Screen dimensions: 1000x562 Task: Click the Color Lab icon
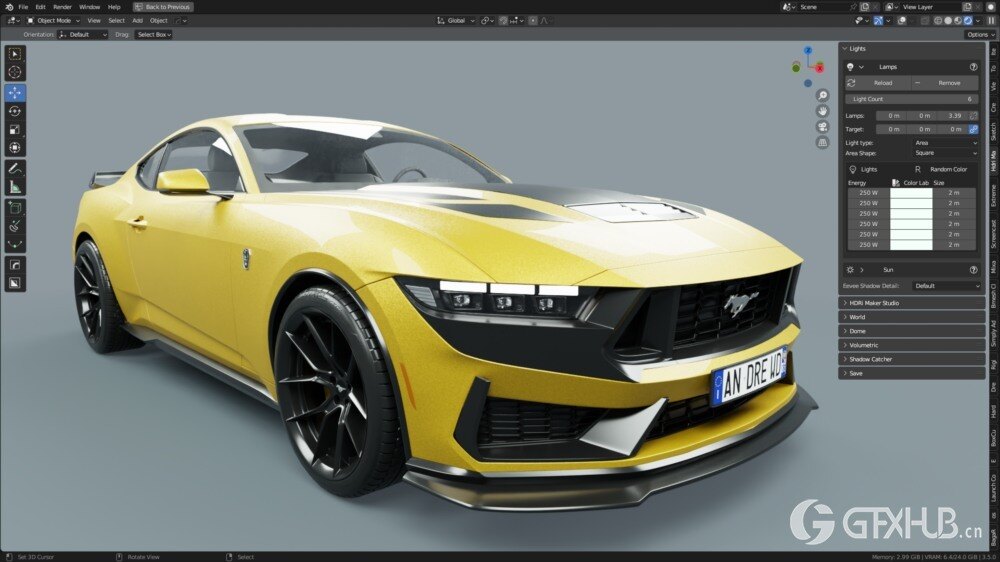(x=895, y=183)
